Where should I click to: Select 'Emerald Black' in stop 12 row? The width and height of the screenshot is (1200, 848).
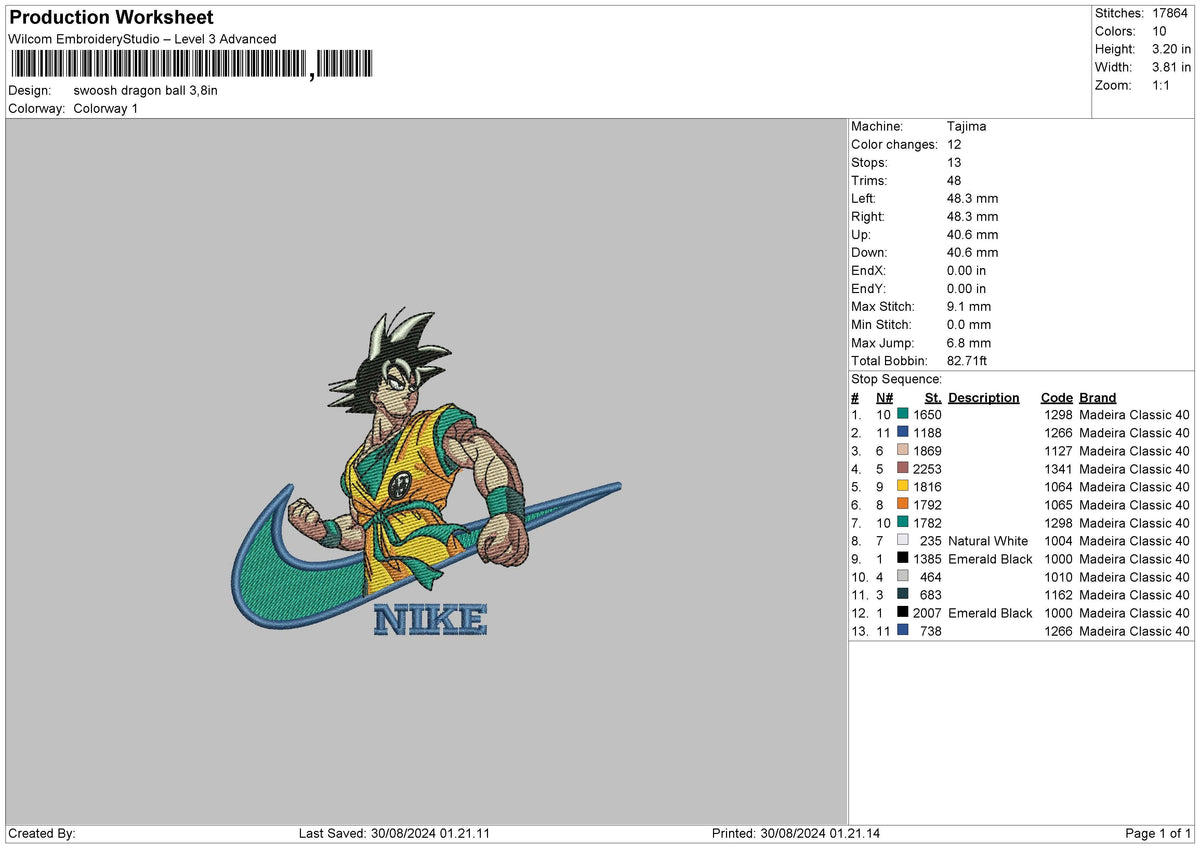point(990,613)
